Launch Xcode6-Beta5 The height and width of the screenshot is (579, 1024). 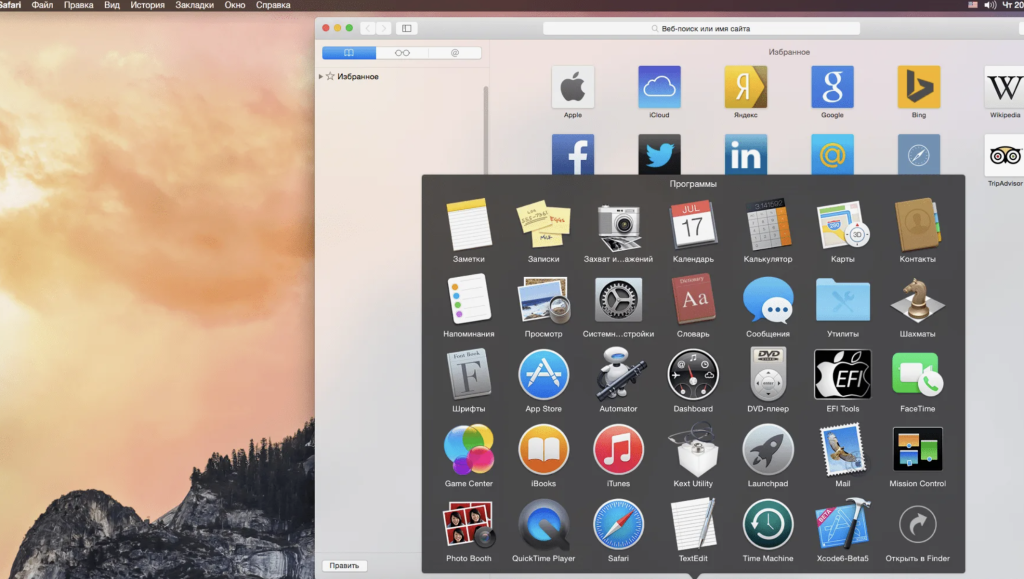842,524
